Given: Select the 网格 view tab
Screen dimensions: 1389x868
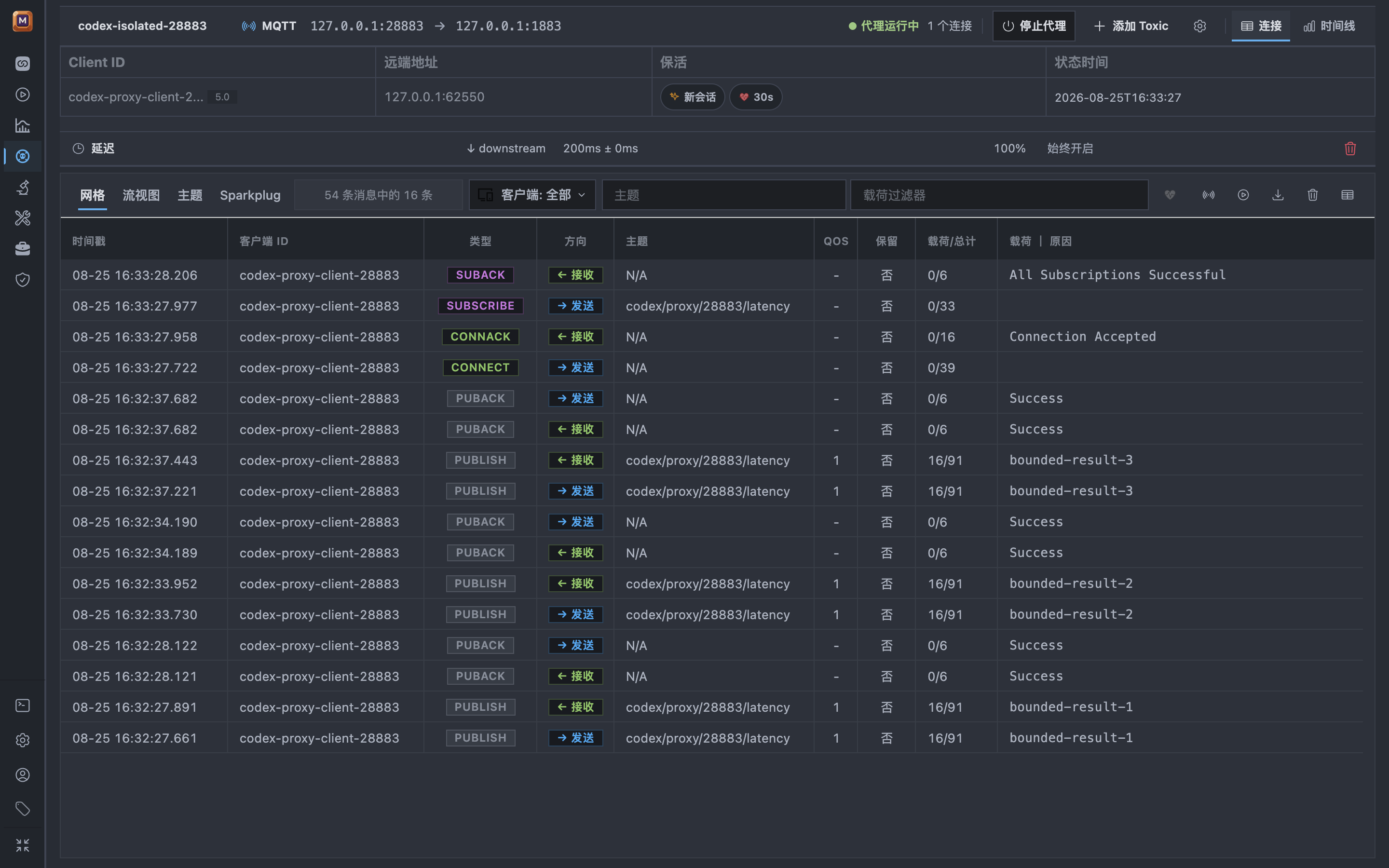Looking at the screenshot, I should (x=93, y=195).
